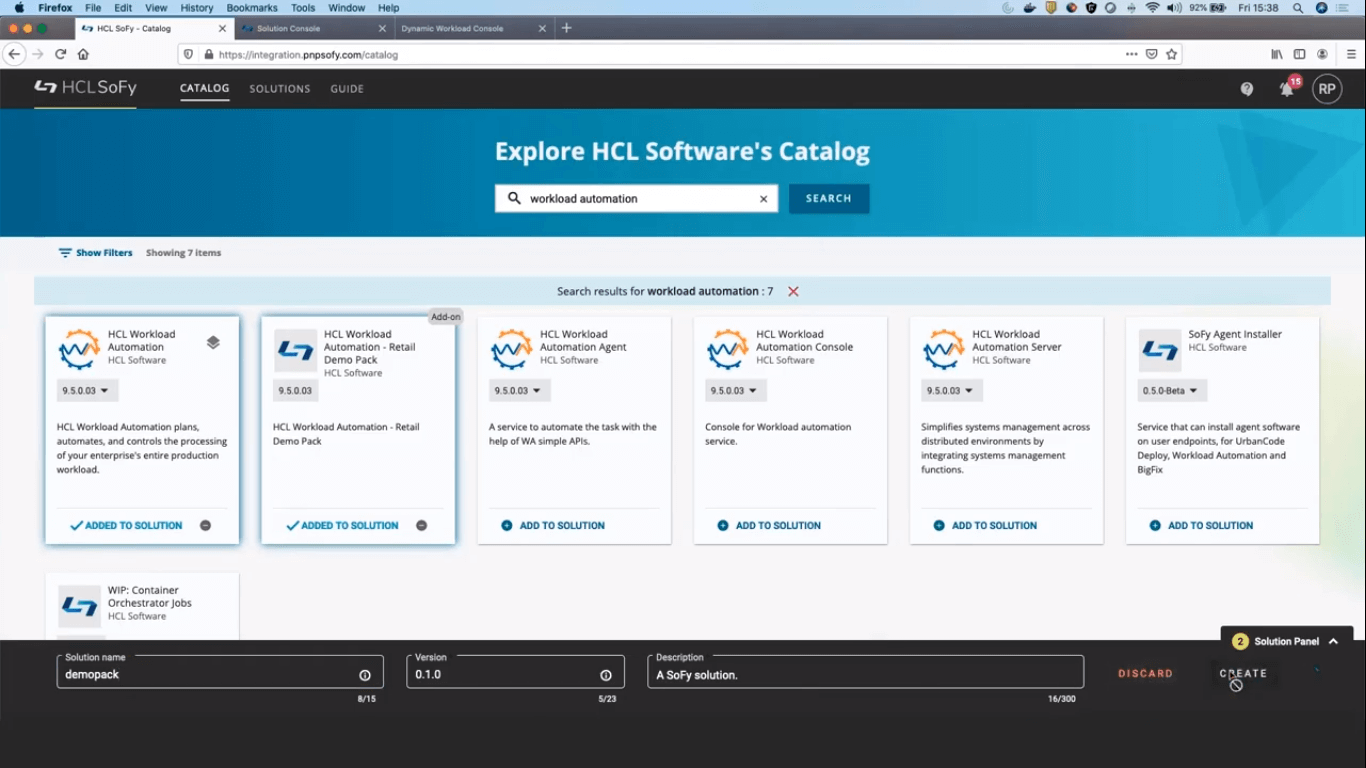This screenshot has width=1366, height=768.
Task: Toggle the Show Filters panel
Action: (95, 252)
